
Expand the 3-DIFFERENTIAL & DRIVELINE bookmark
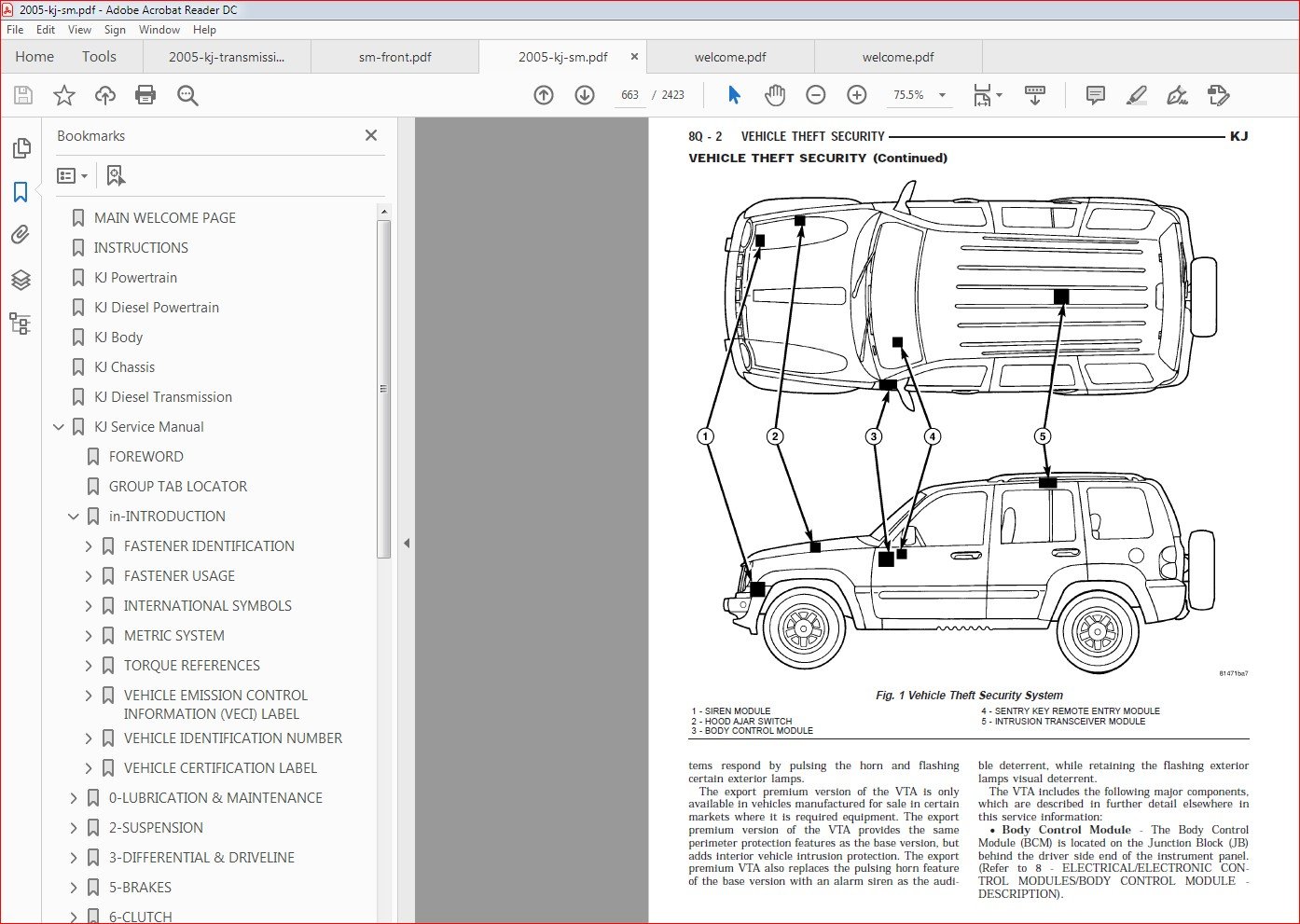pos(74,858)
